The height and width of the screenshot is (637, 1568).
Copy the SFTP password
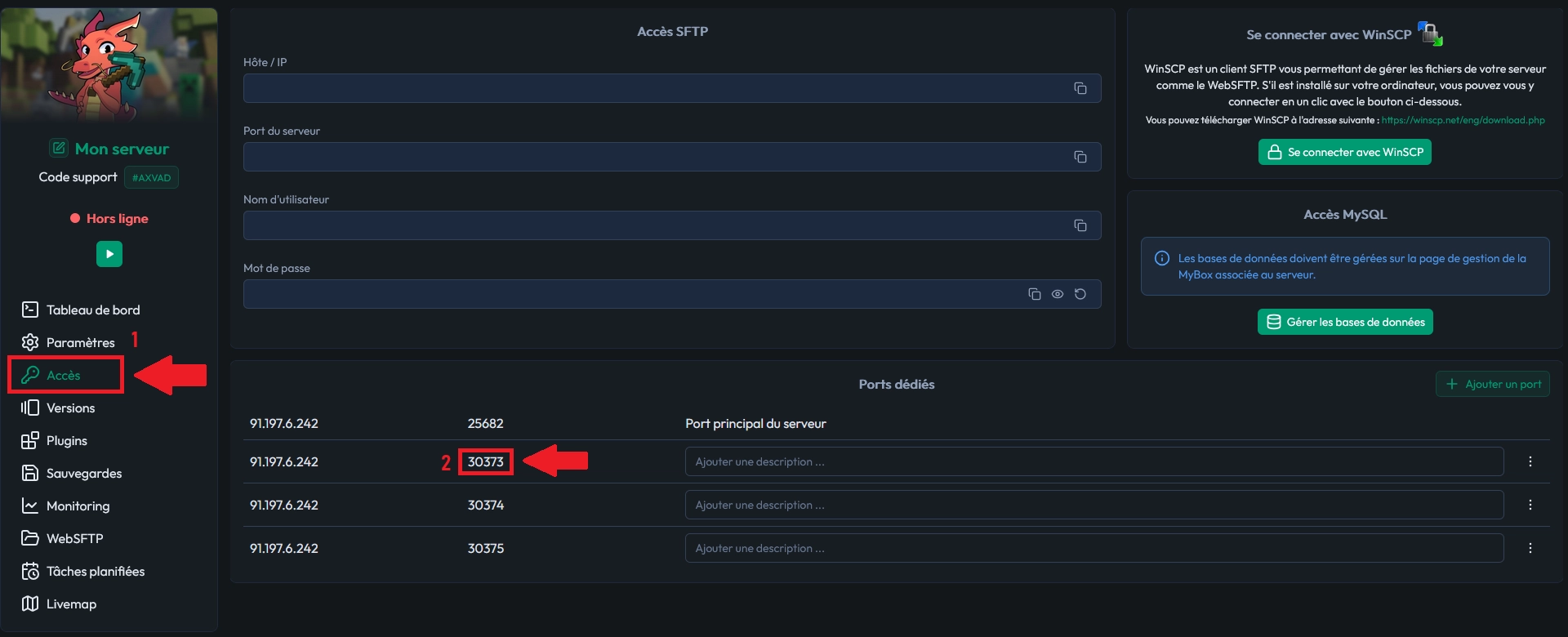click(x=1034, y=294)
